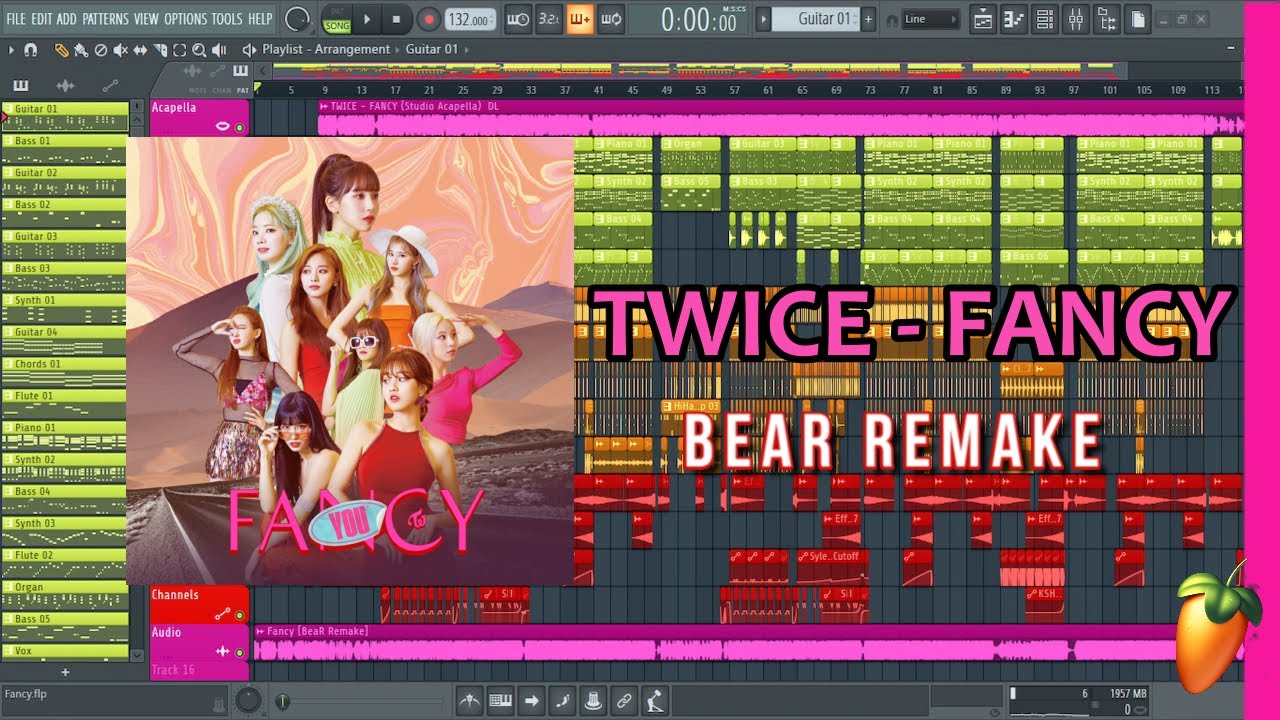This screenshot has width=1280, height=720.
Task: Open the pattern list arrow left of Guitar 01
Action: click(x=764, y=19)
